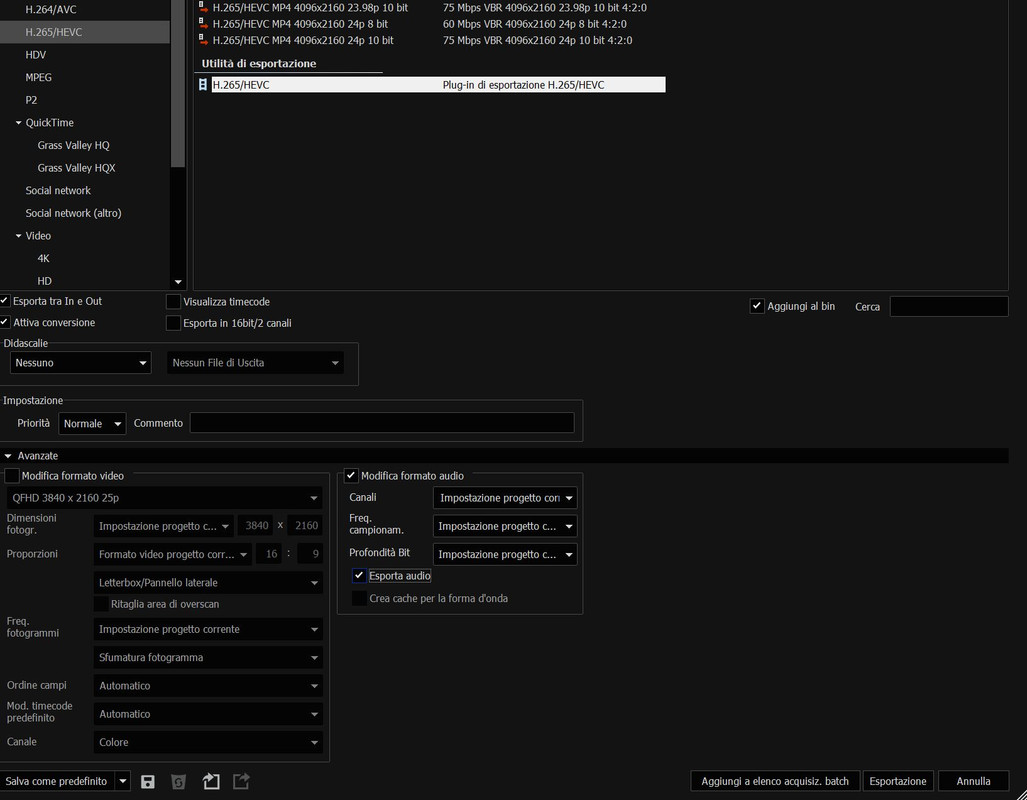Select H.265/HEVC plug-in di esportazione row
This screenshot has height=800, width=1027.
tap(438, 85)
